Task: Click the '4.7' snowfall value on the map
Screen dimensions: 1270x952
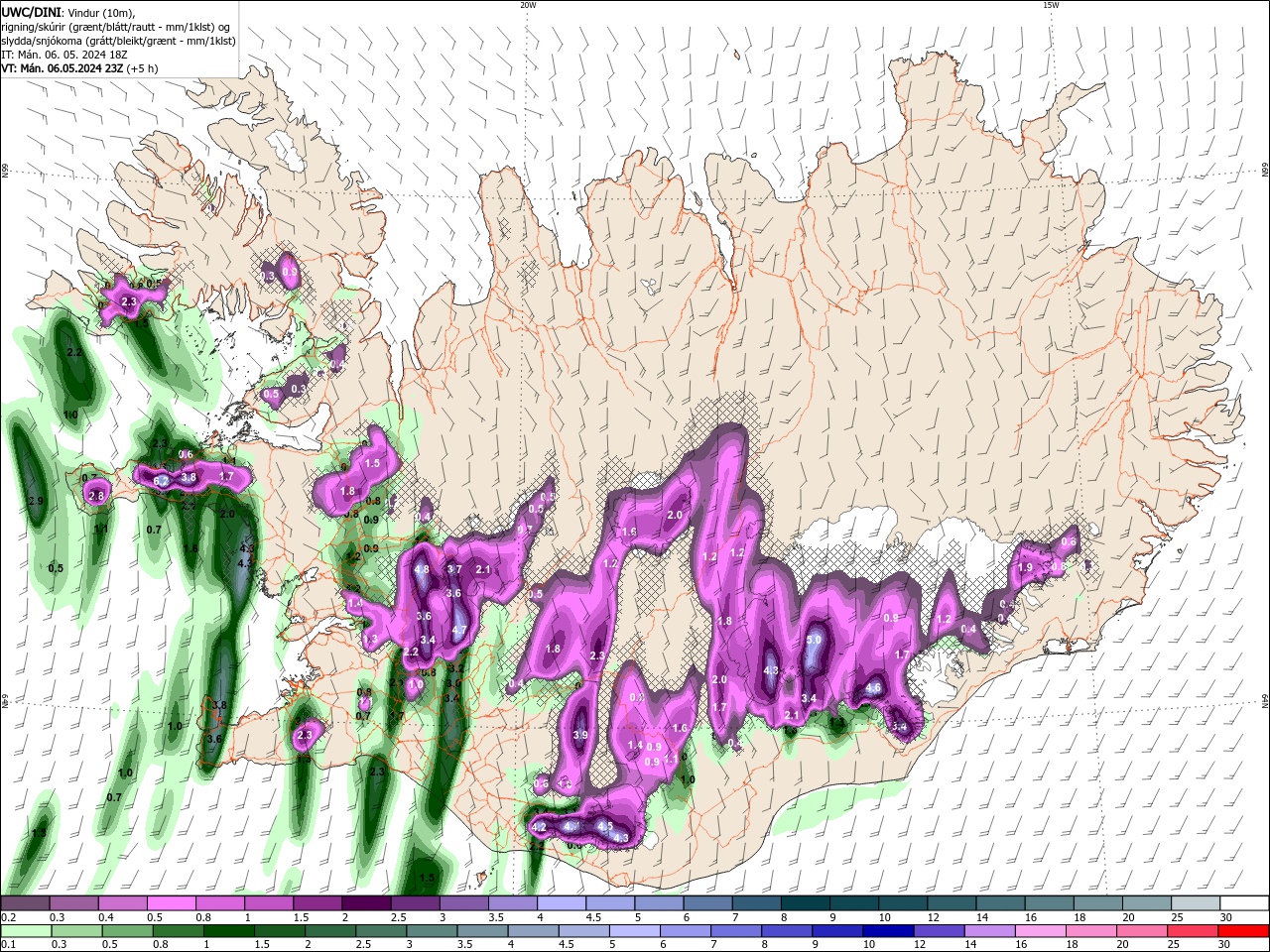Action: click(459, 630)
